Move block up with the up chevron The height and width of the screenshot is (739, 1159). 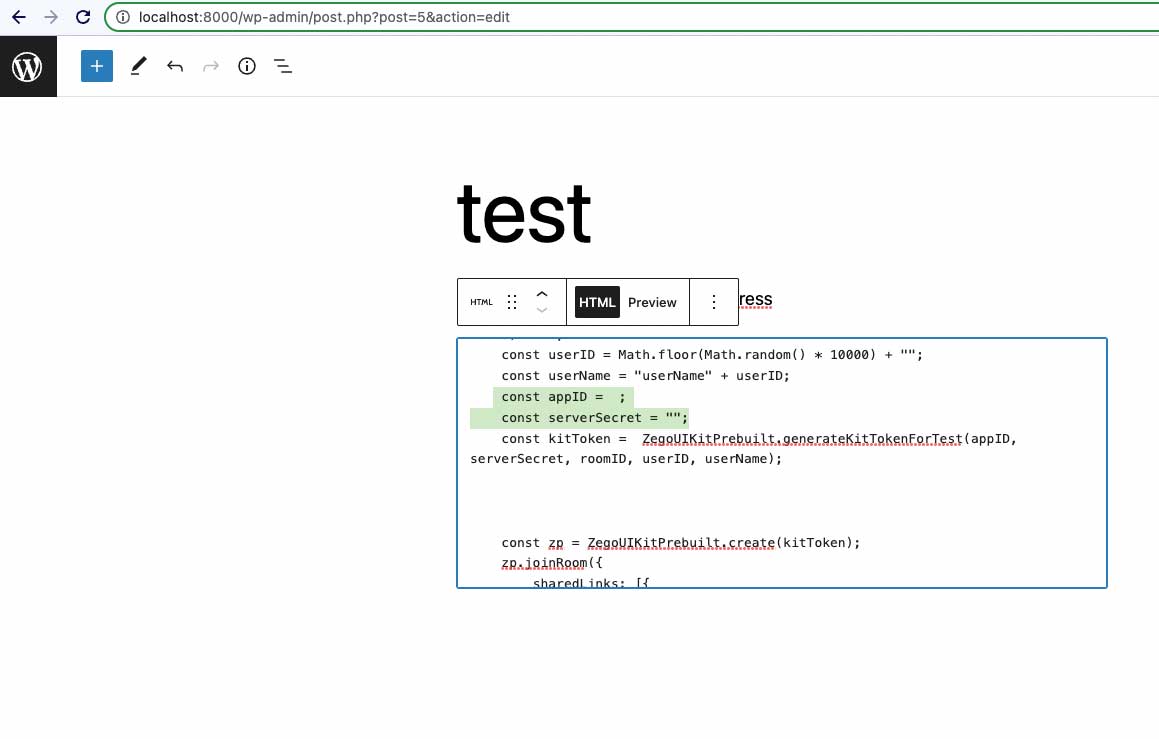point(542,294)
